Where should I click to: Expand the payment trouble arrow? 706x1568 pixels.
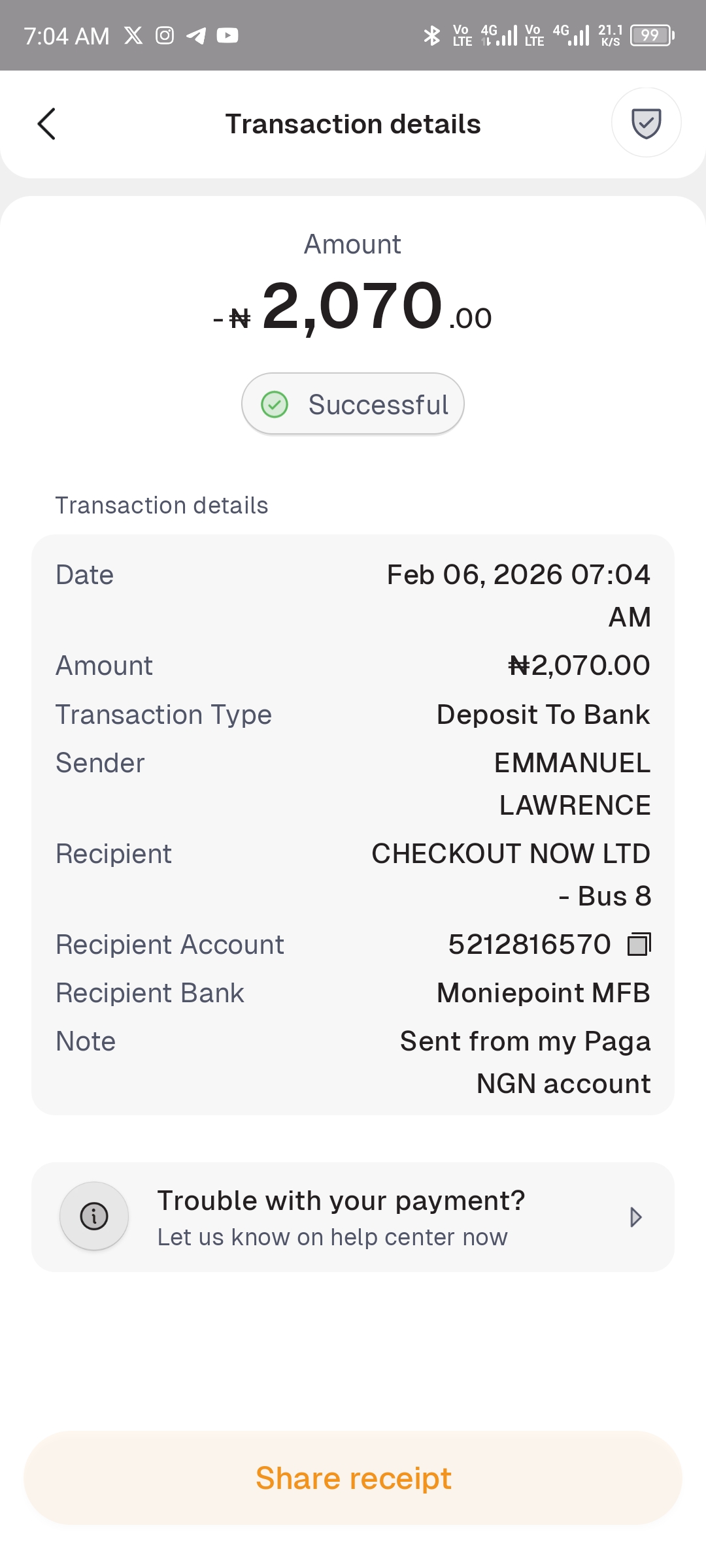635,1217
